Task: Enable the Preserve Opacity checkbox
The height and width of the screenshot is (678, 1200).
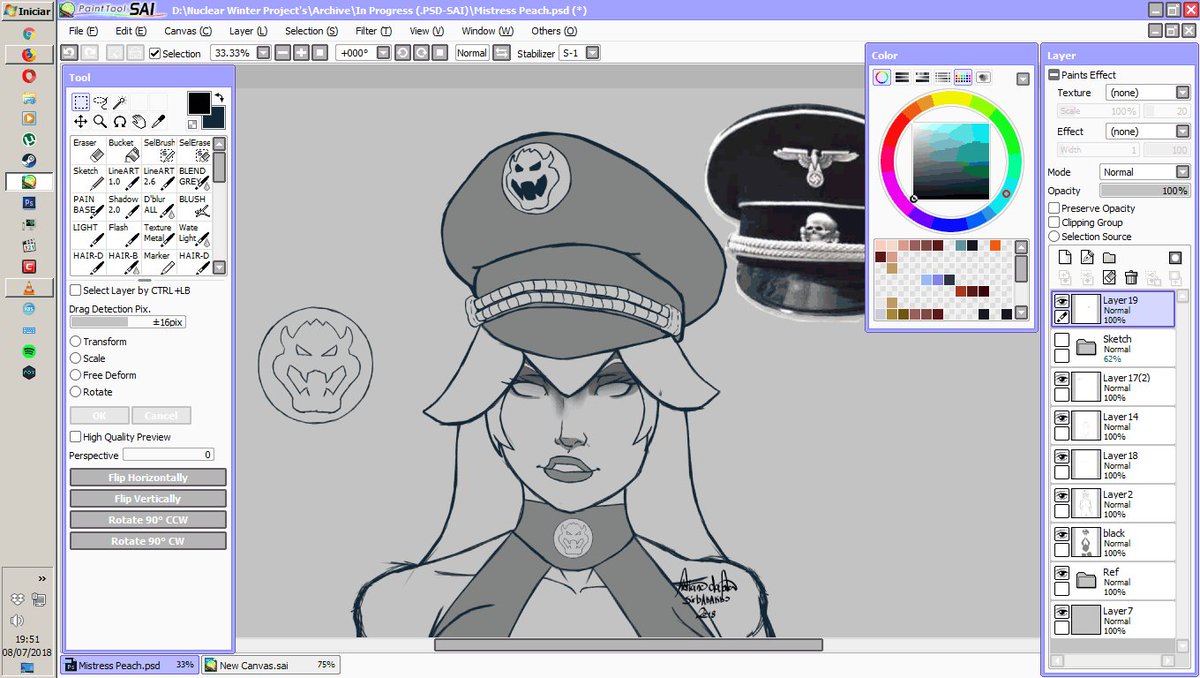Action: click(1054, 208)
